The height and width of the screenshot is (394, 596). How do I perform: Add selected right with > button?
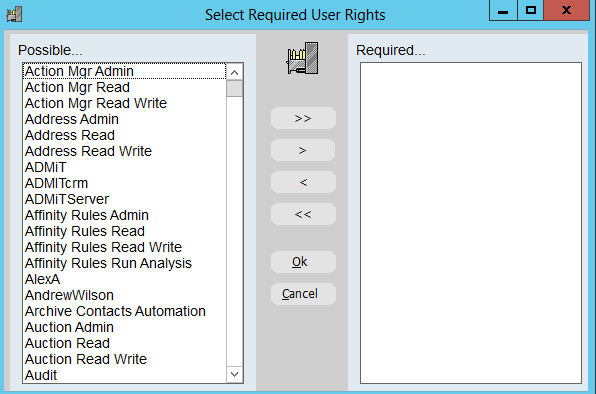[303, 150]
